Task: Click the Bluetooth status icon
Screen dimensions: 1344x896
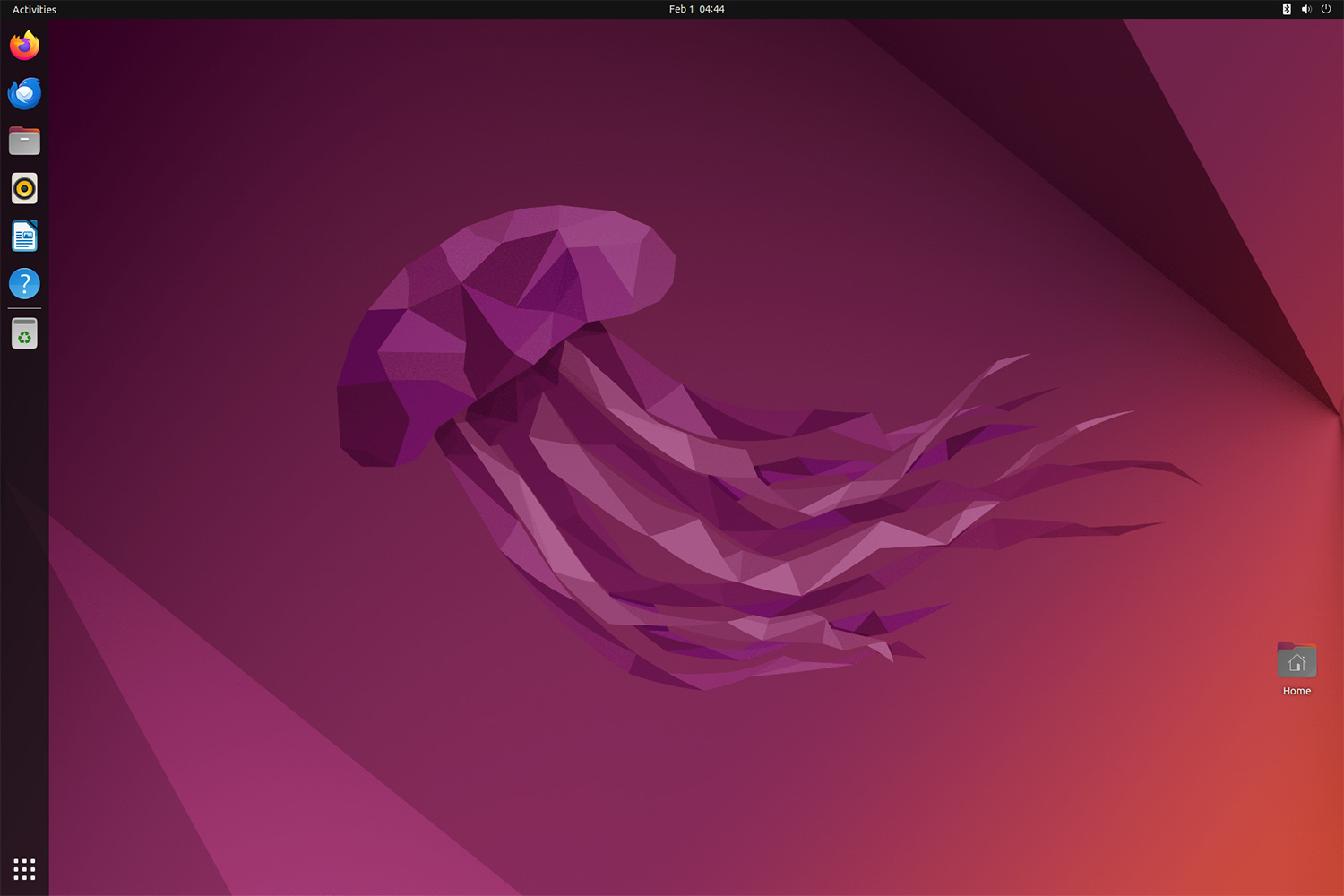Action: [1287, 9]
